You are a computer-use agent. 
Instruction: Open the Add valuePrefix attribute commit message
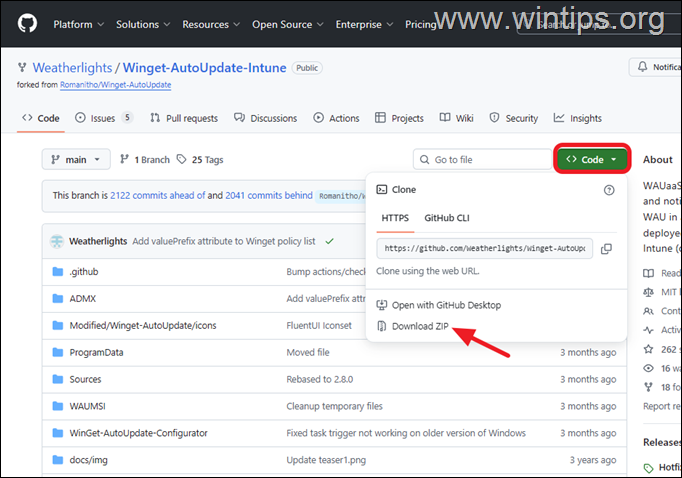pyautogui.click(x=224, y=241)
